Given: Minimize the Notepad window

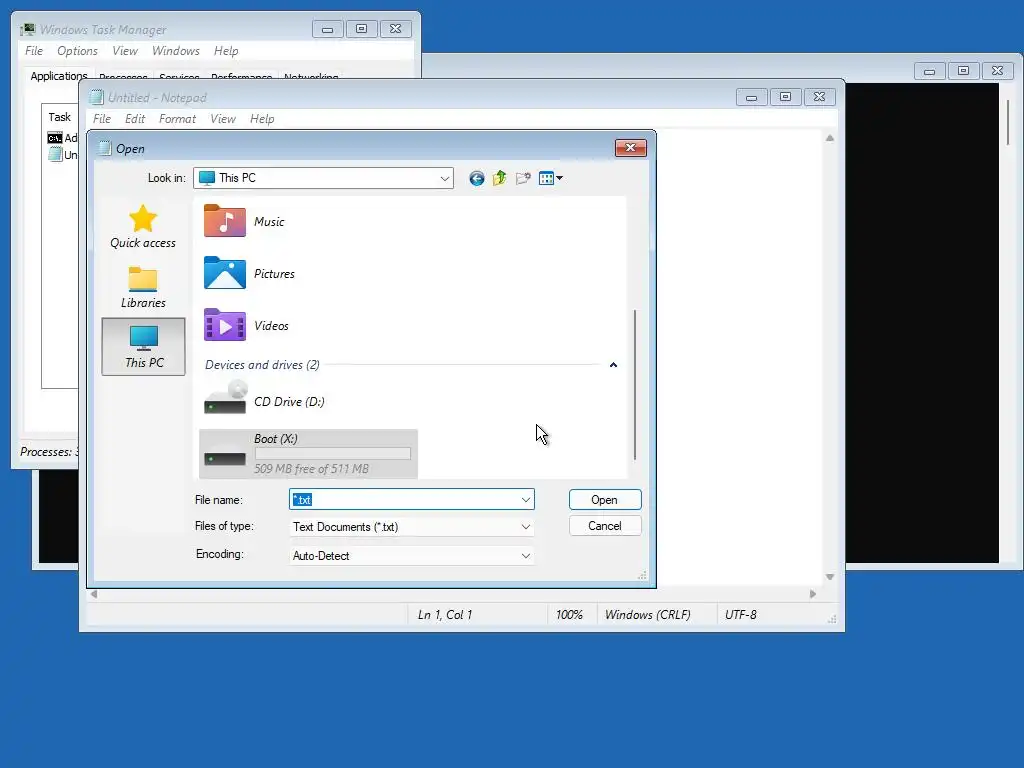Looking at the screenshot, I should (752, 97).
